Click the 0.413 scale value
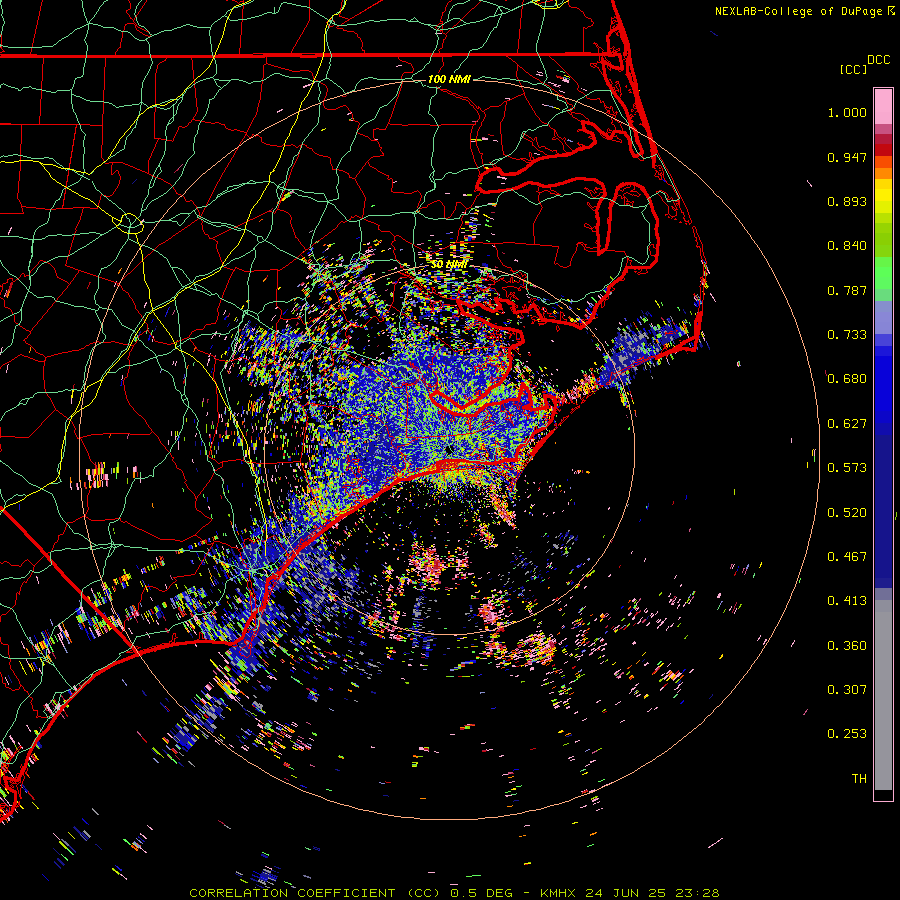Viewport: 900px width, 900px height. click(847, 601)
